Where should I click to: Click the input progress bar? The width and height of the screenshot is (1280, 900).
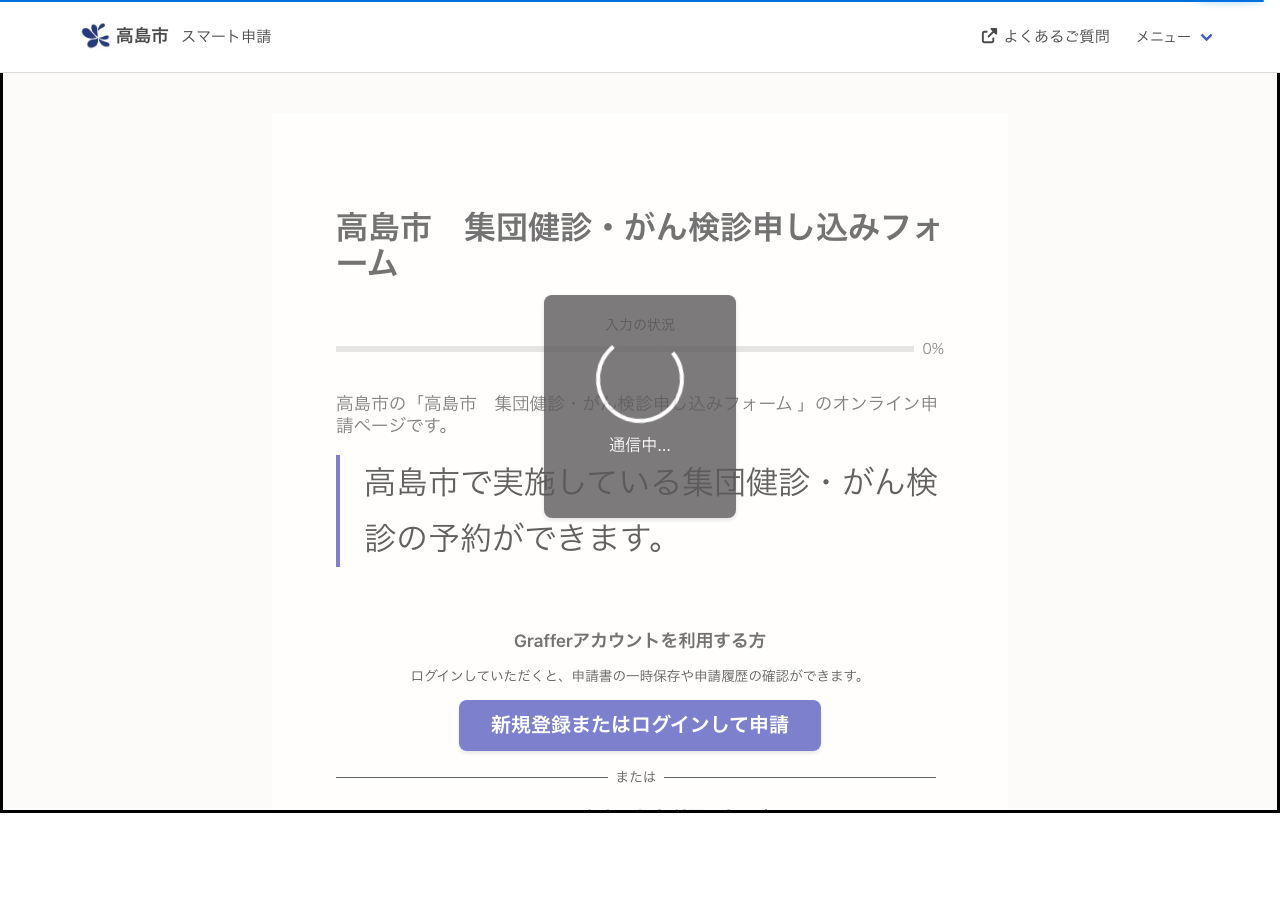(x=625, y=349)
